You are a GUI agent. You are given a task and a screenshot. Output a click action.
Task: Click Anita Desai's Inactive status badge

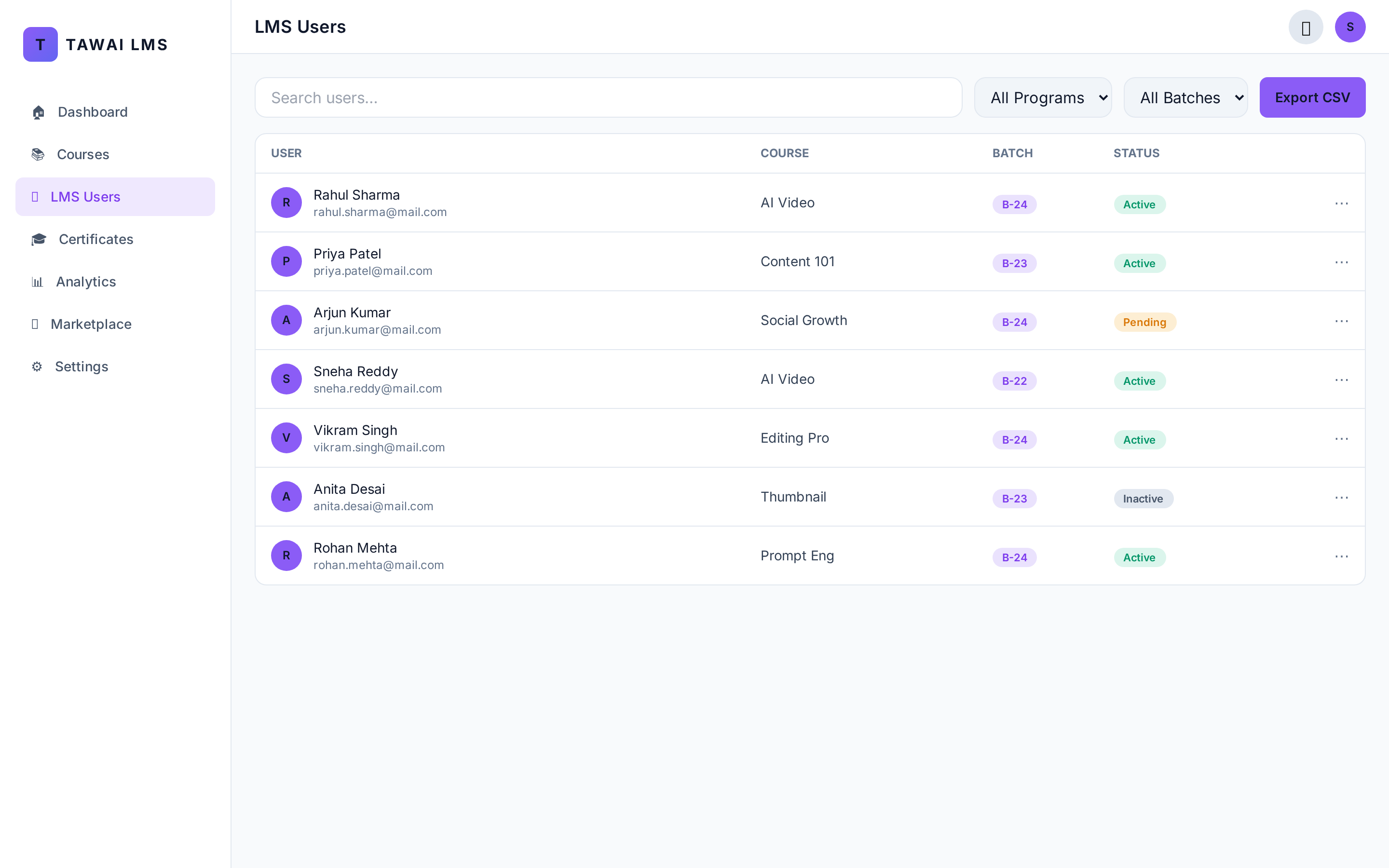click(x=1144, y=499)
